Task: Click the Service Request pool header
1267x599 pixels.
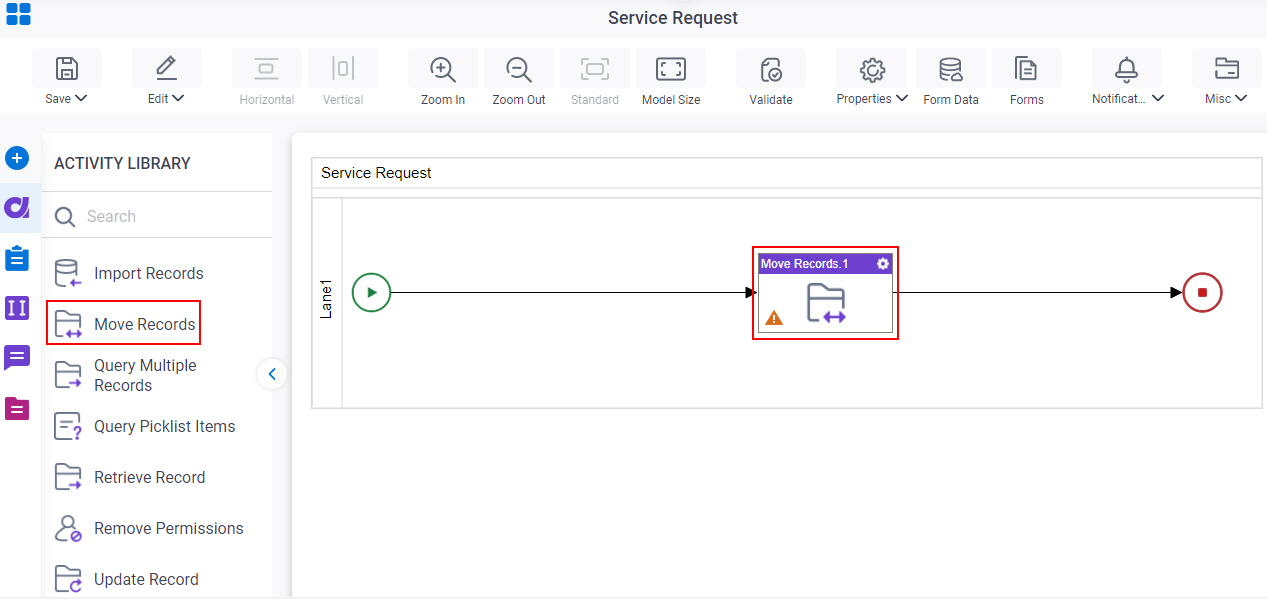Action: [786, 173]
